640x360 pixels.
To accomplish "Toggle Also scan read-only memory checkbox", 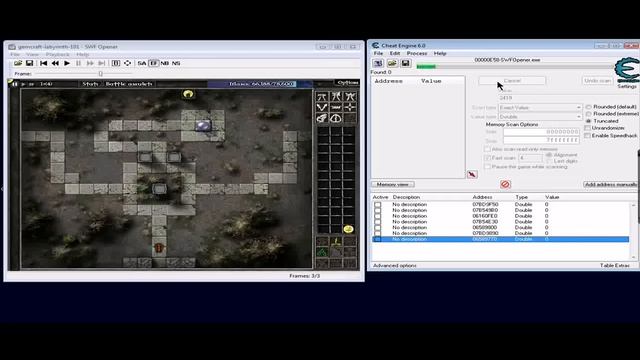I will point(487,149).
